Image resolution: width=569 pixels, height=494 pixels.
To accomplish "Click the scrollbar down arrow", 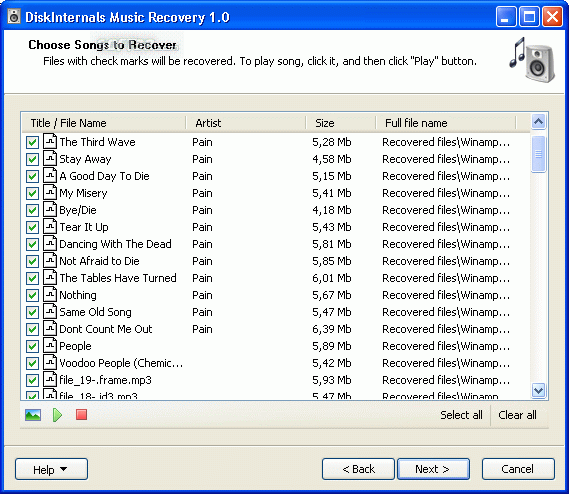I will click(x=539, y=391).
